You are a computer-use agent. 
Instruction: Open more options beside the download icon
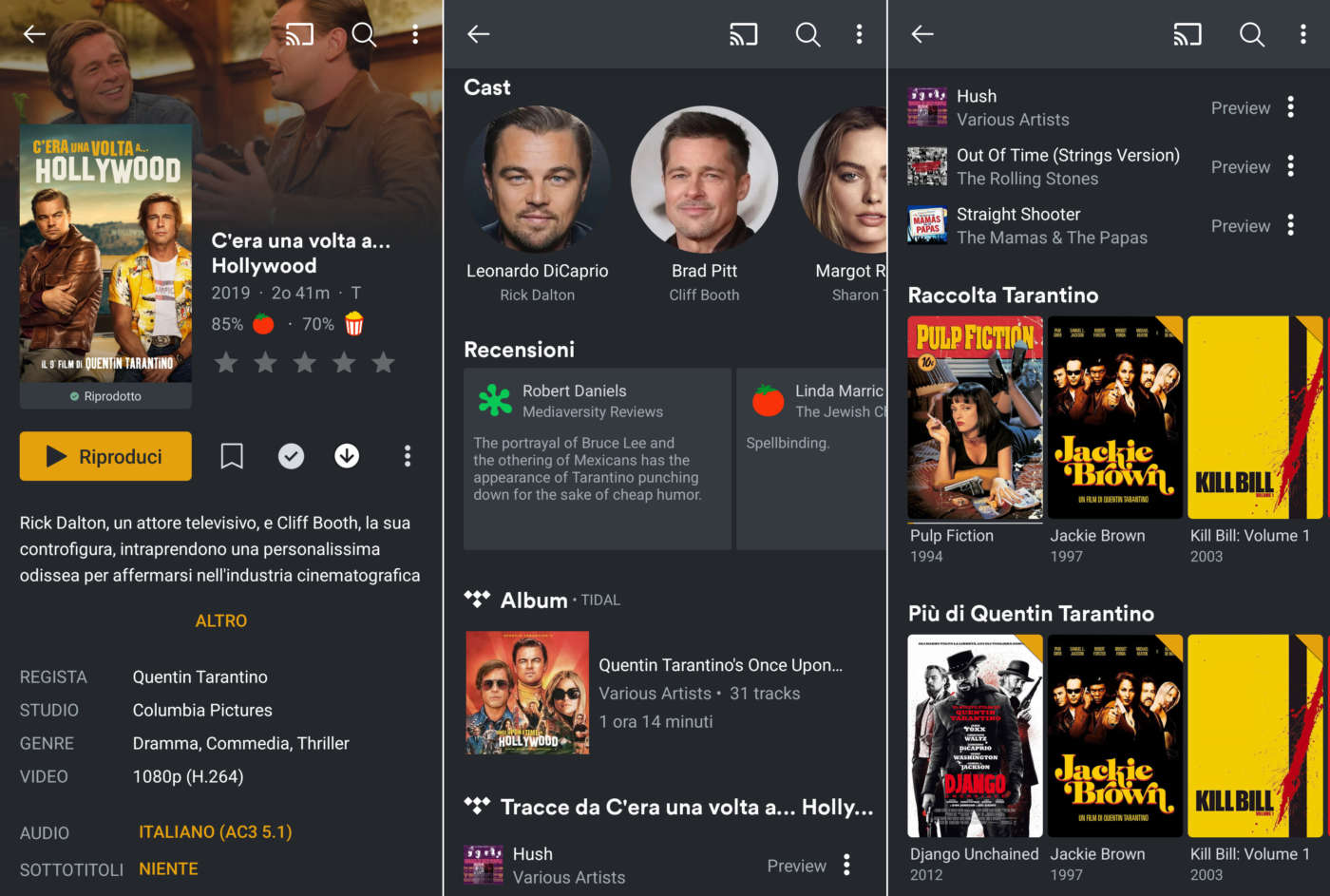coord(408,456)
